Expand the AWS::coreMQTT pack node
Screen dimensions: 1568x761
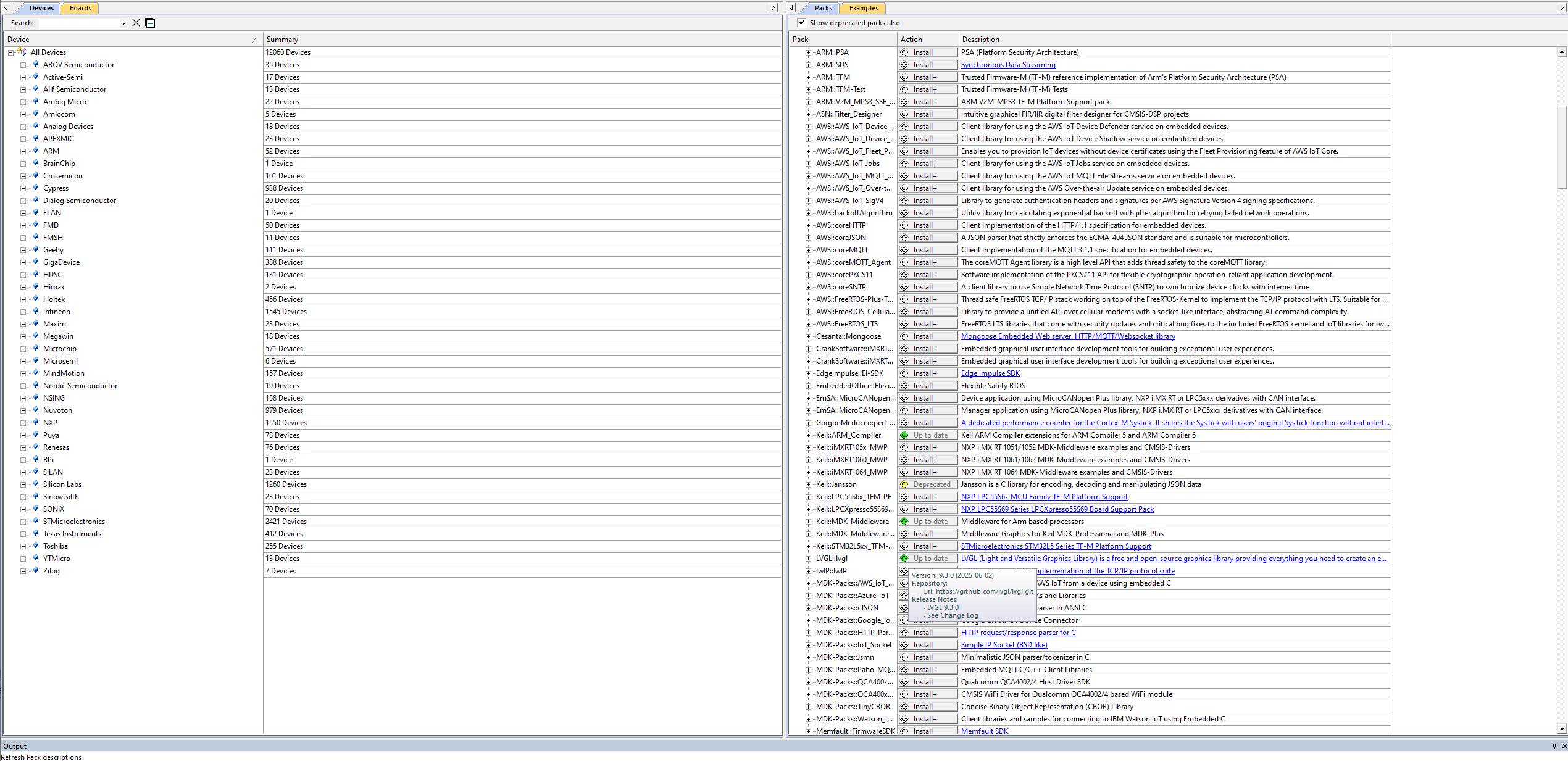coord(808,250)
